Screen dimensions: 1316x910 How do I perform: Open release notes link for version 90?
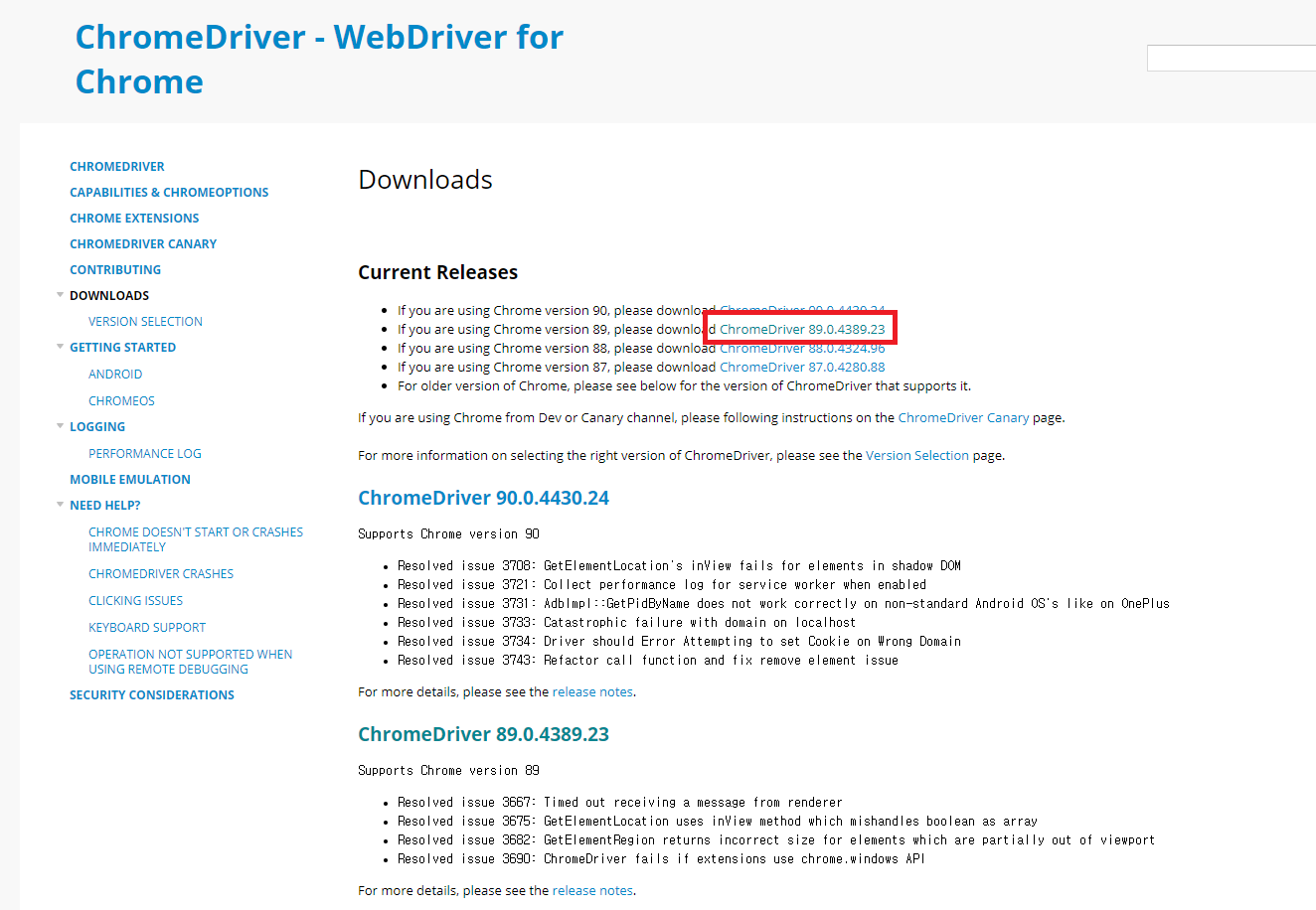[x=592, y=692]
